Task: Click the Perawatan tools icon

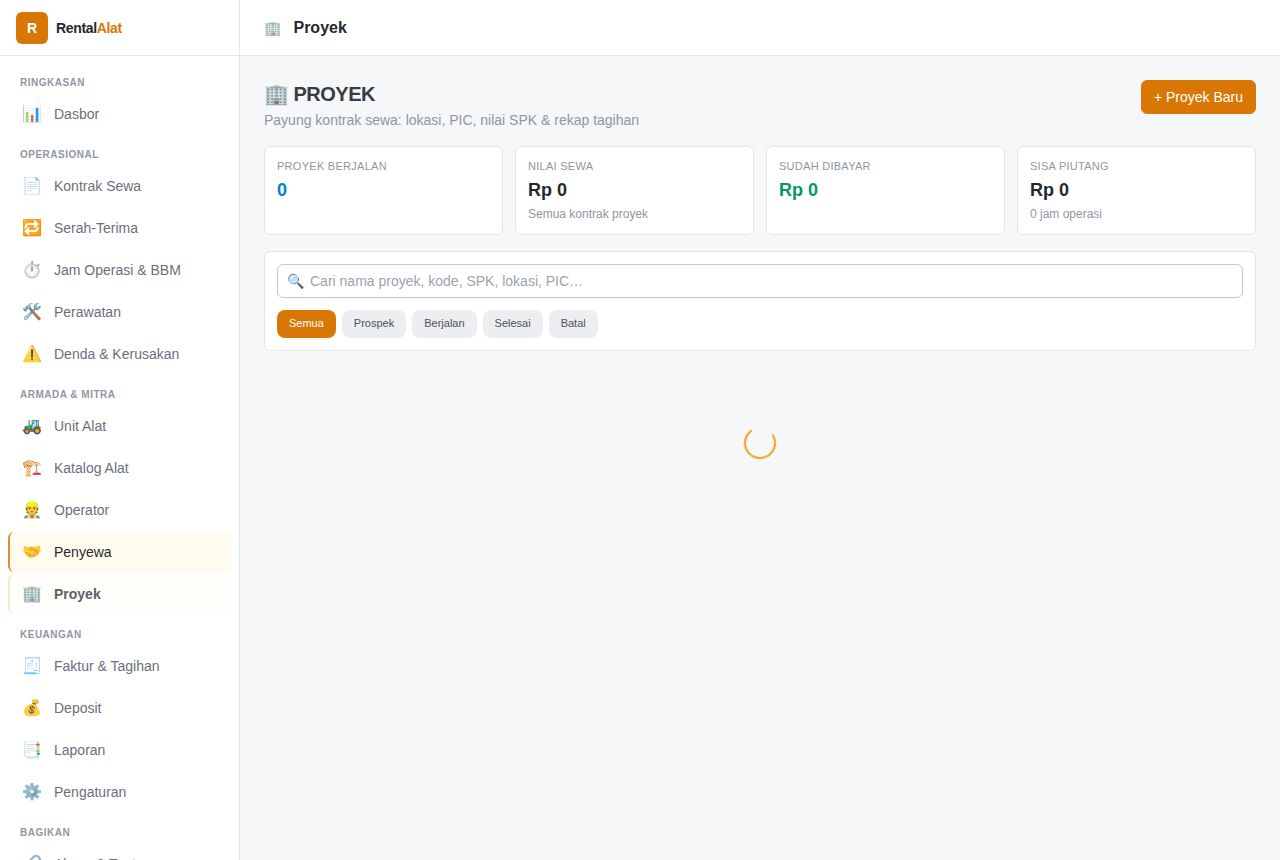Action: (32, 312)
